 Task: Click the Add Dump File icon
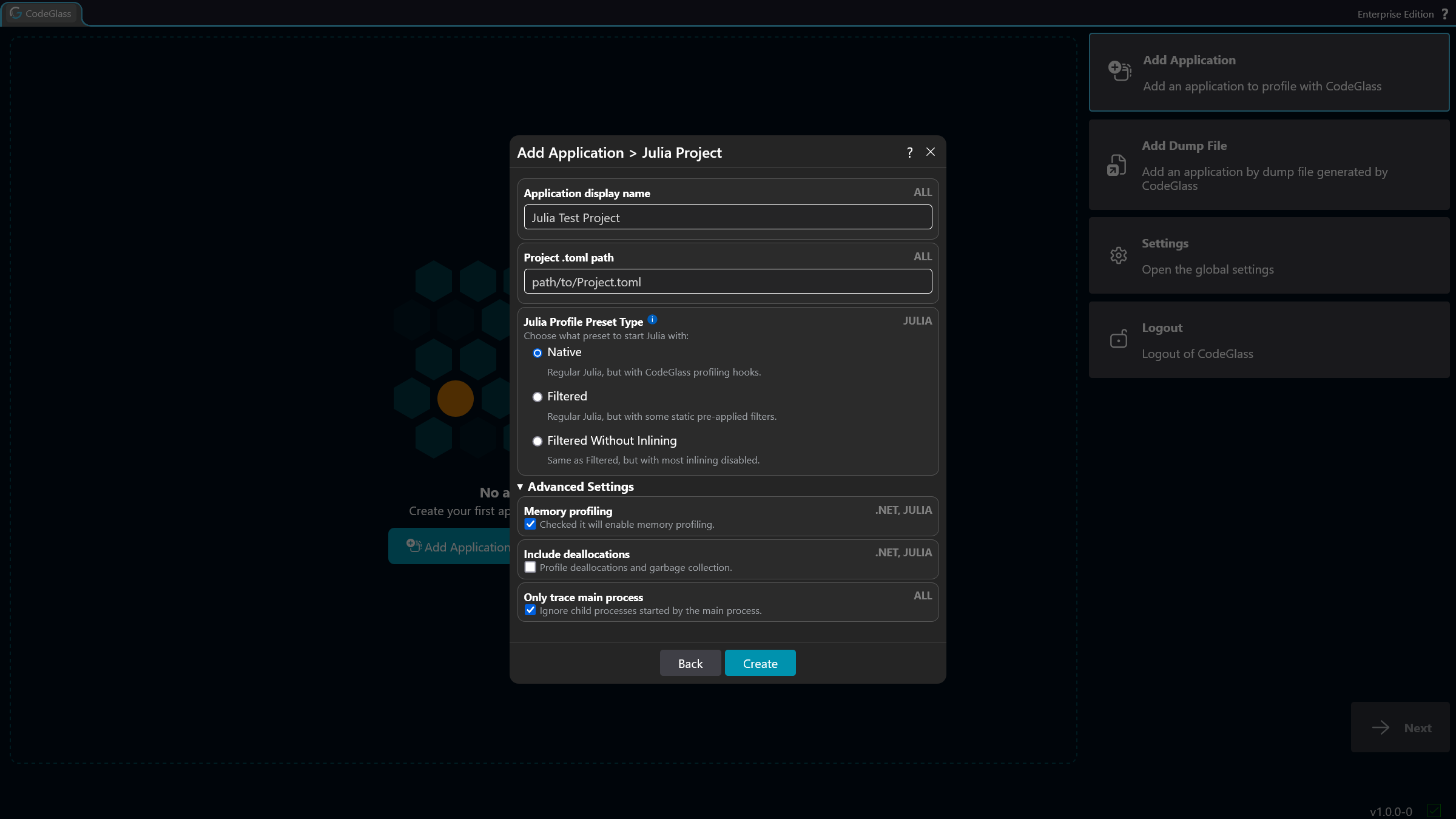[1117, 165]
